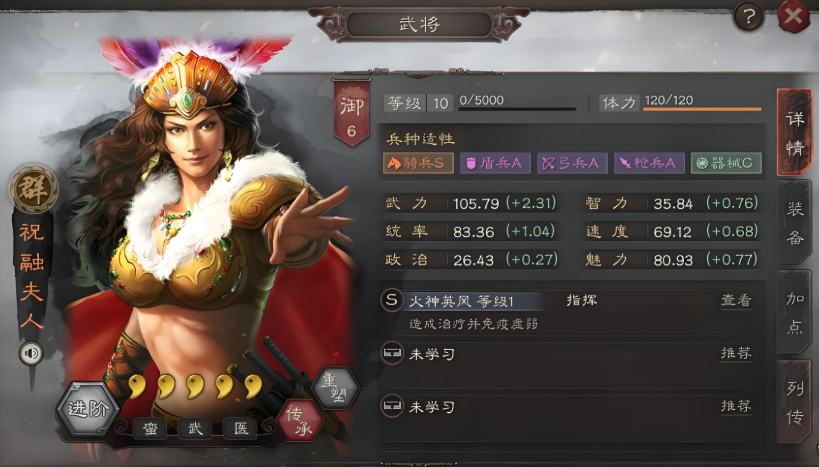Image resolution: width=819 pixels, height=467 pixels.
Task: Mute the general's voice speaker icon
Action: click(31, 354)
